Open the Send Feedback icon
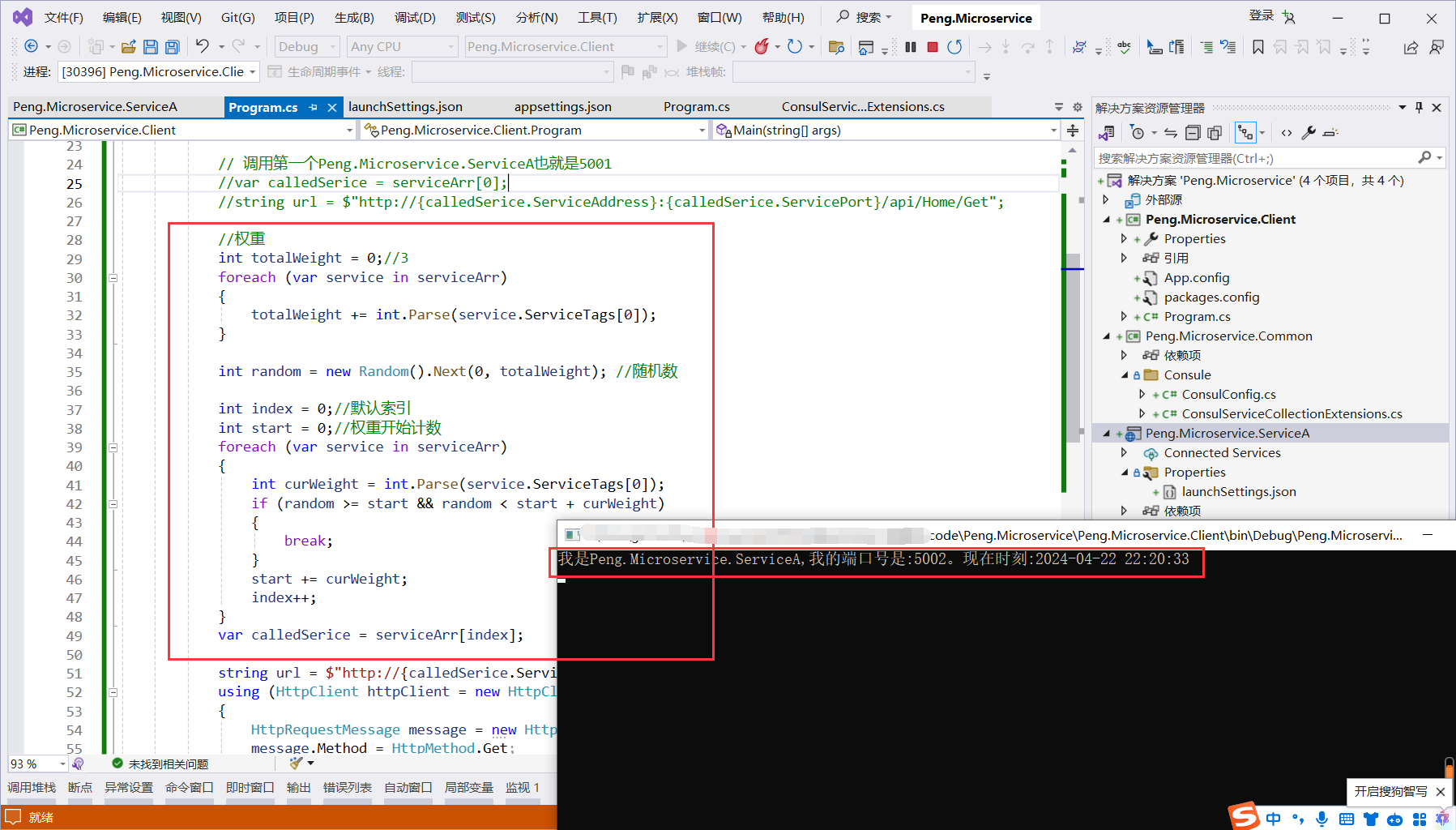This screenshot has width=1456, height=830. 1437,47
